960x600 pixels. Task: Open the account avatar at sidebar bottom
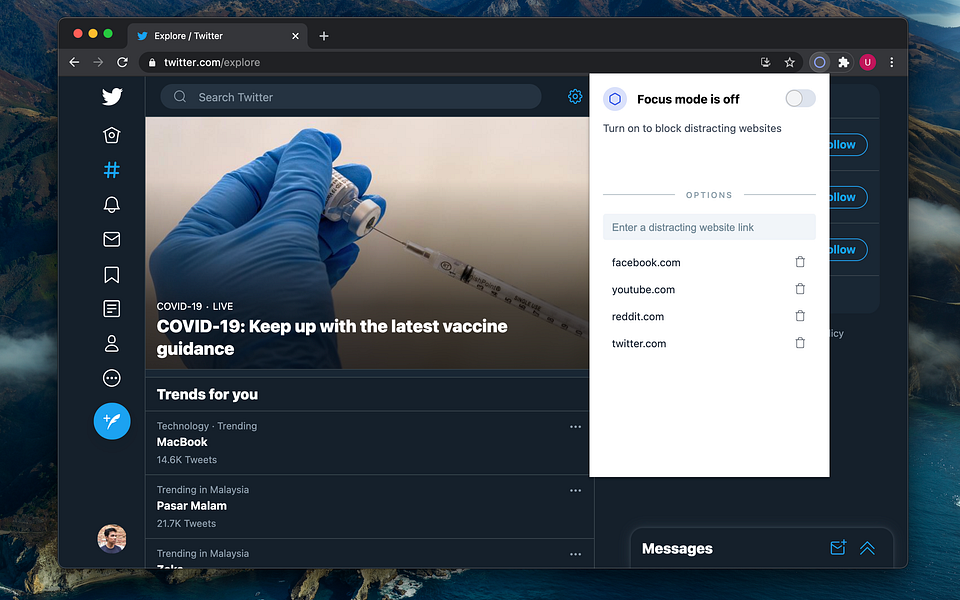pyautogui.click(x=112, y=539)
